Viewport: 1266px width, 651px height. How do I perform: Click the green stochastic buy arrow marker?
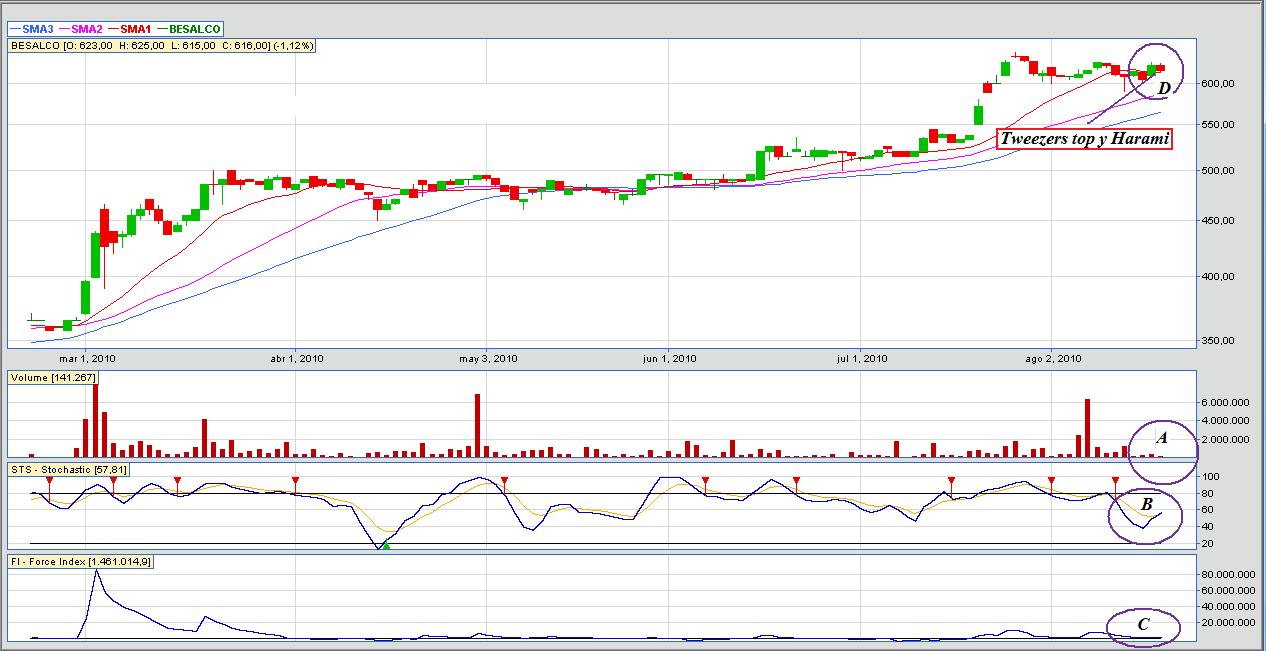pos(386,545)
